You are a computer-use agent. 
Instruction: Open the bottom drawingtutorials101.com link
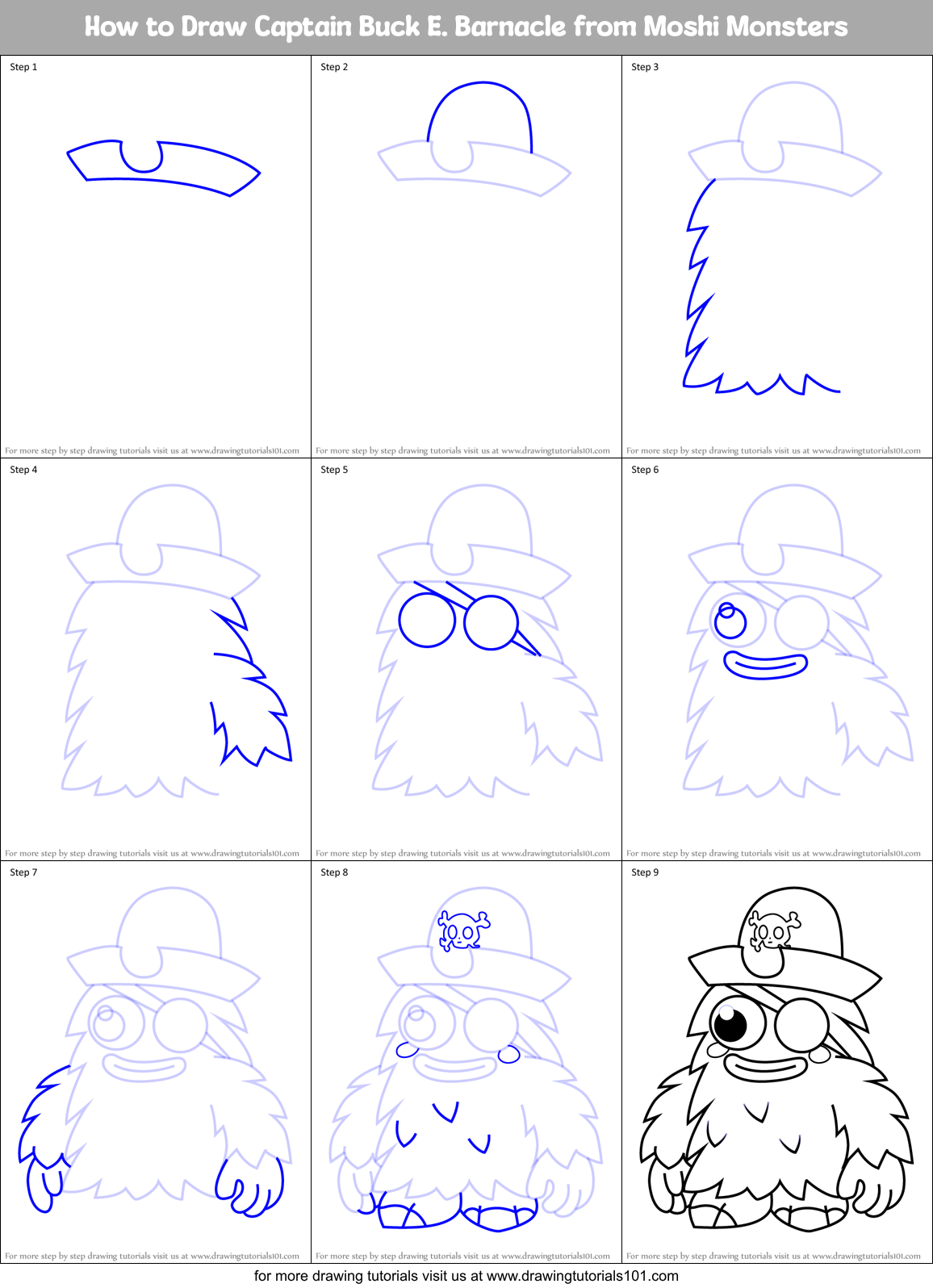466,1276
